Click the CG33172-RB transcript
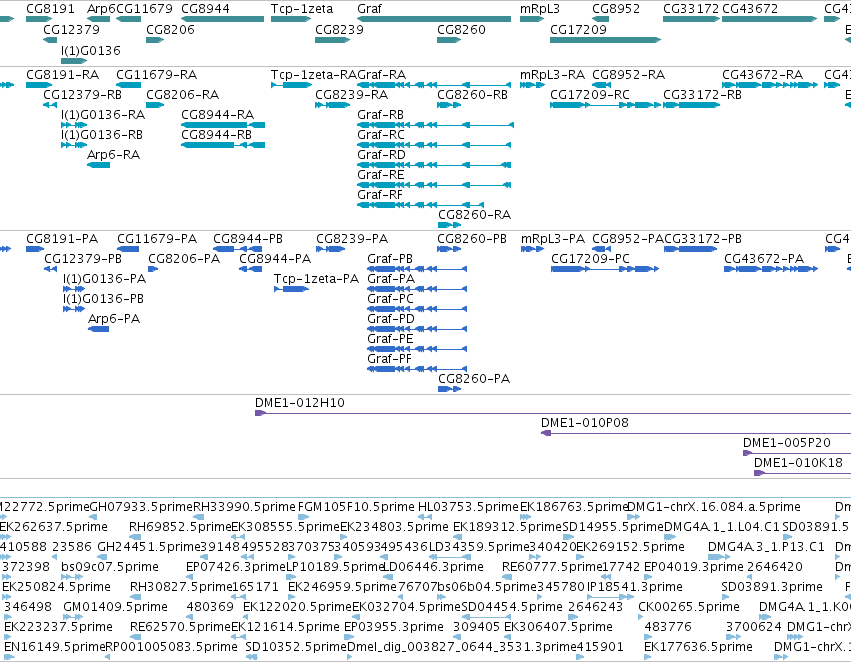851x662 pixels. point(691,105)
